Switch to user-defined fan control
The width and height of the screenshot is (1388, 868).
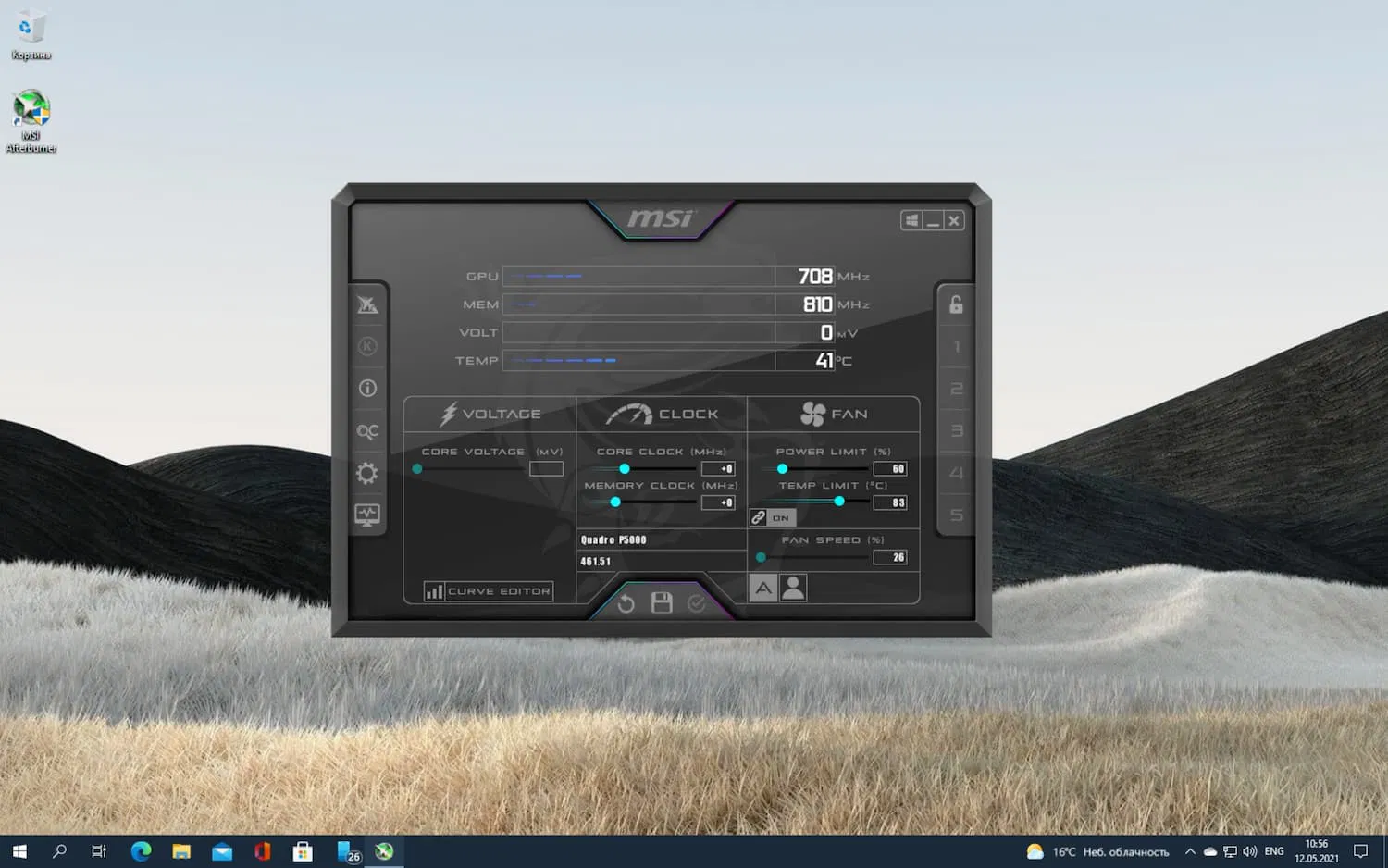pyautogui.click(x=793, y=587)
